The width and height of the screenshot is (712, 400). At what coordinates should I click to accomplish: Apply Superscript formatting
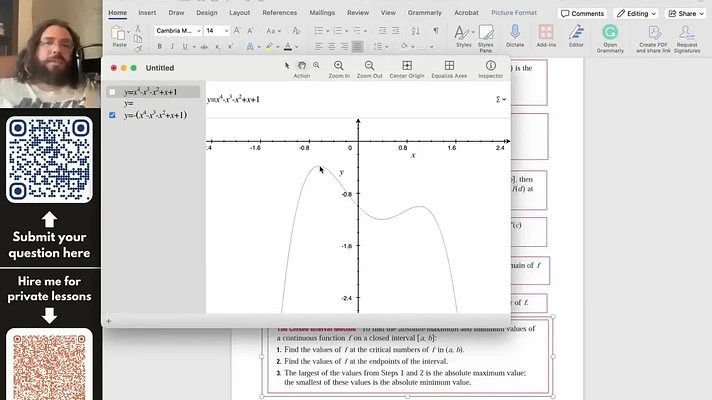click(x=230, y=46)
